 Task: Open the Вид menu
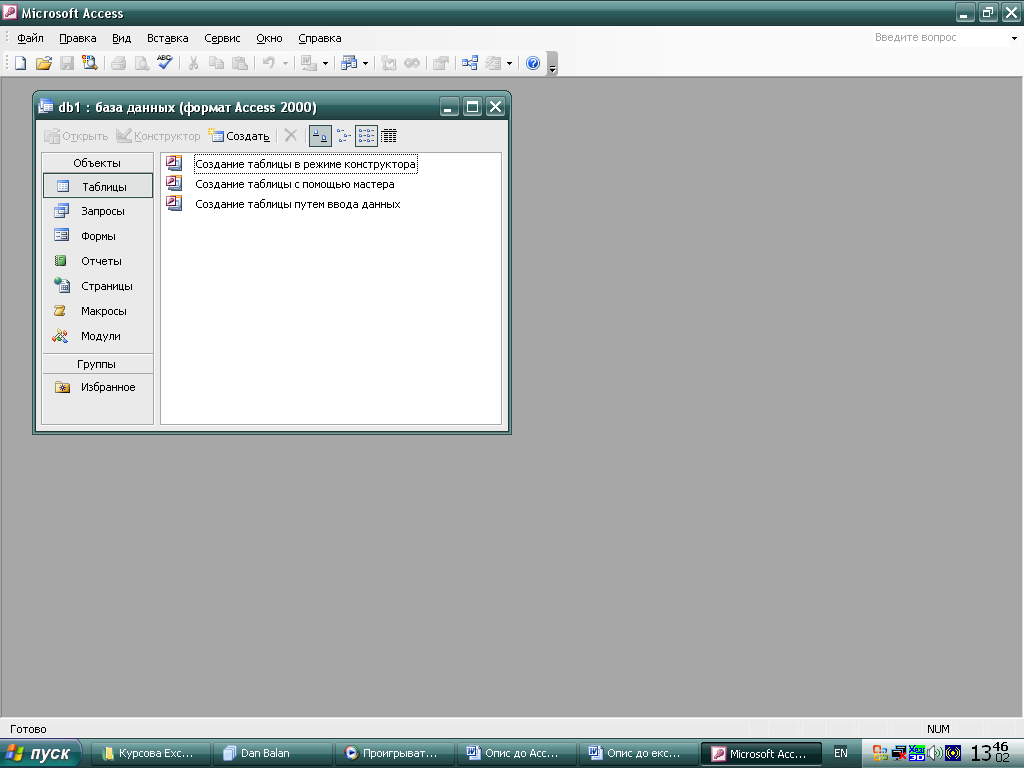(121, 38)
